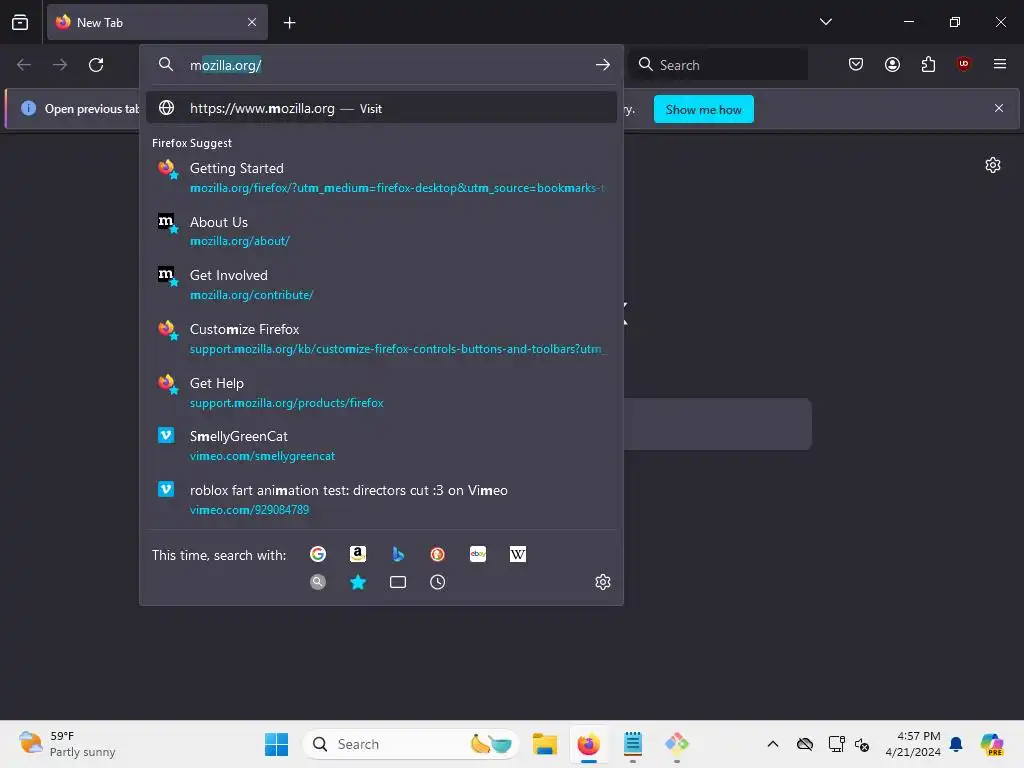Open the Copilot preview icon in taskbar
This screenshot has width=1024, height=768.
pyautogui.click(x=992, y=744)
